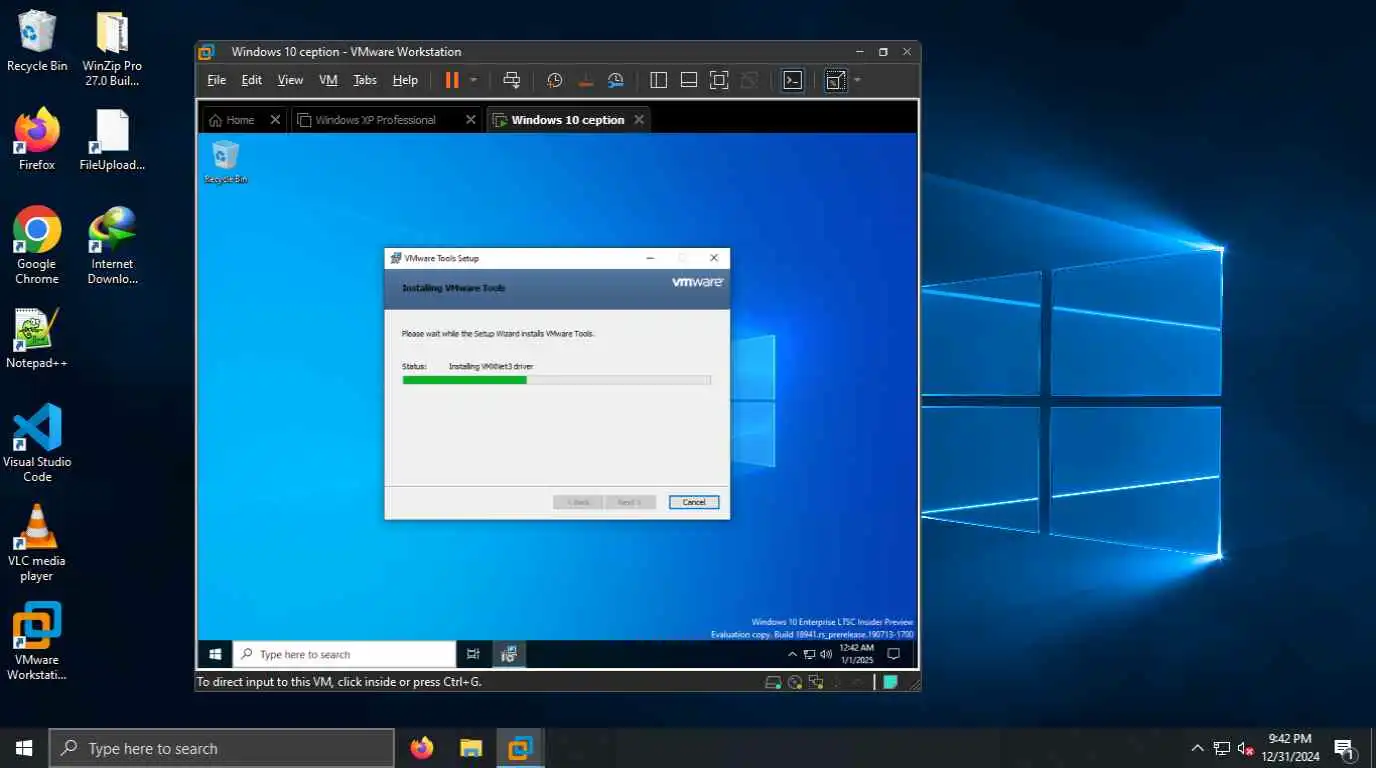Click the hard disk device status icon
This screenshot has height=768, width=1376.
pyautogui.click(x=773, y=682)
